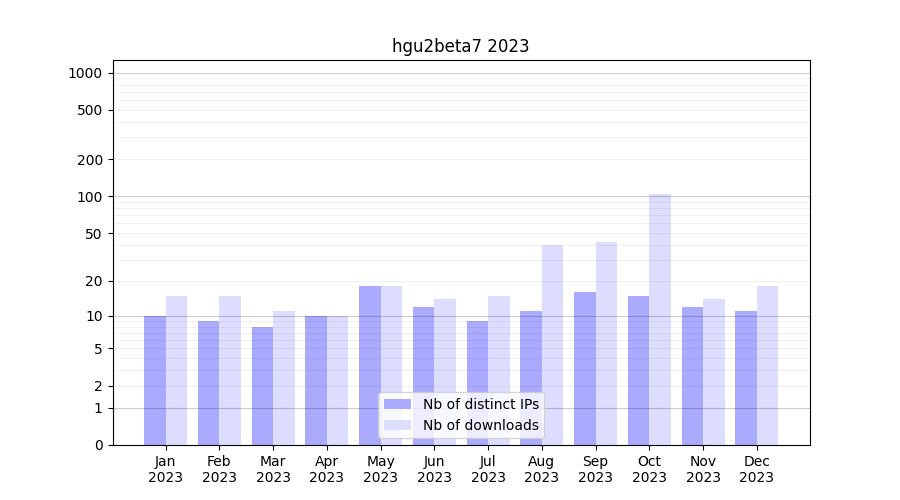This screenshot has height=500, width=900.
Task: Click the 0 y-axis tick label
Action: (98, 445)
